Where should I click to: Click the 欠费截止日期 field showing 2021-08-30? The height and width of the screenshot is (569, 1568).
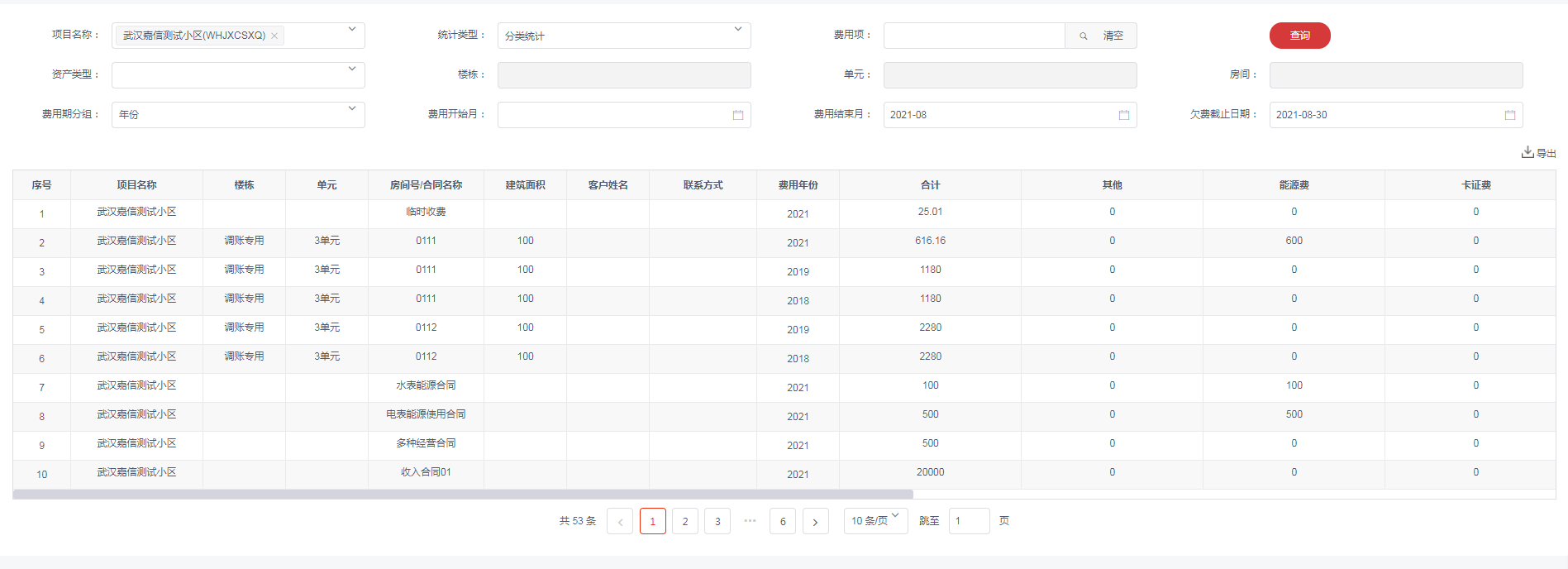pos(1396,115)
